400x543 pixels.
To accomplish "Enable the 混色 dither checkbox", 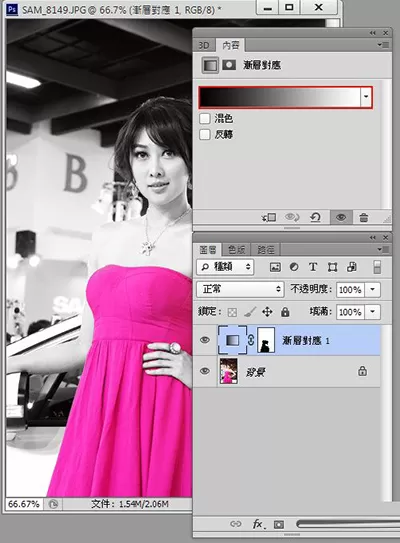I will (205, 118).
